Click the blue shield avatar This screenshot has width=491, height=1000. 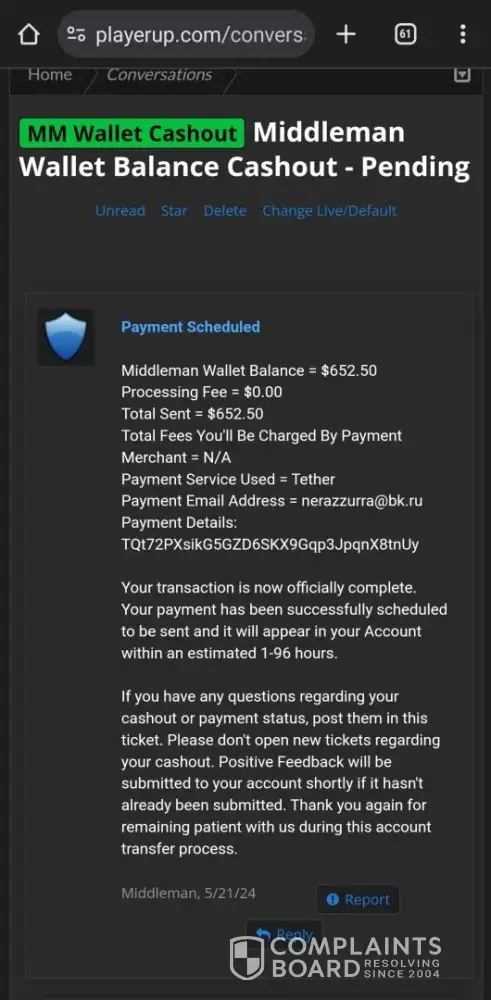pyautogui.click(x=66, y=337)
